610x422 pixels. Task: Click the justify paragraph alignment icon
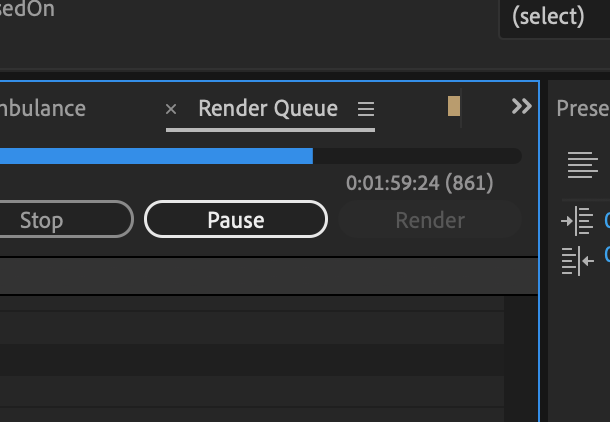pos(582,165)
